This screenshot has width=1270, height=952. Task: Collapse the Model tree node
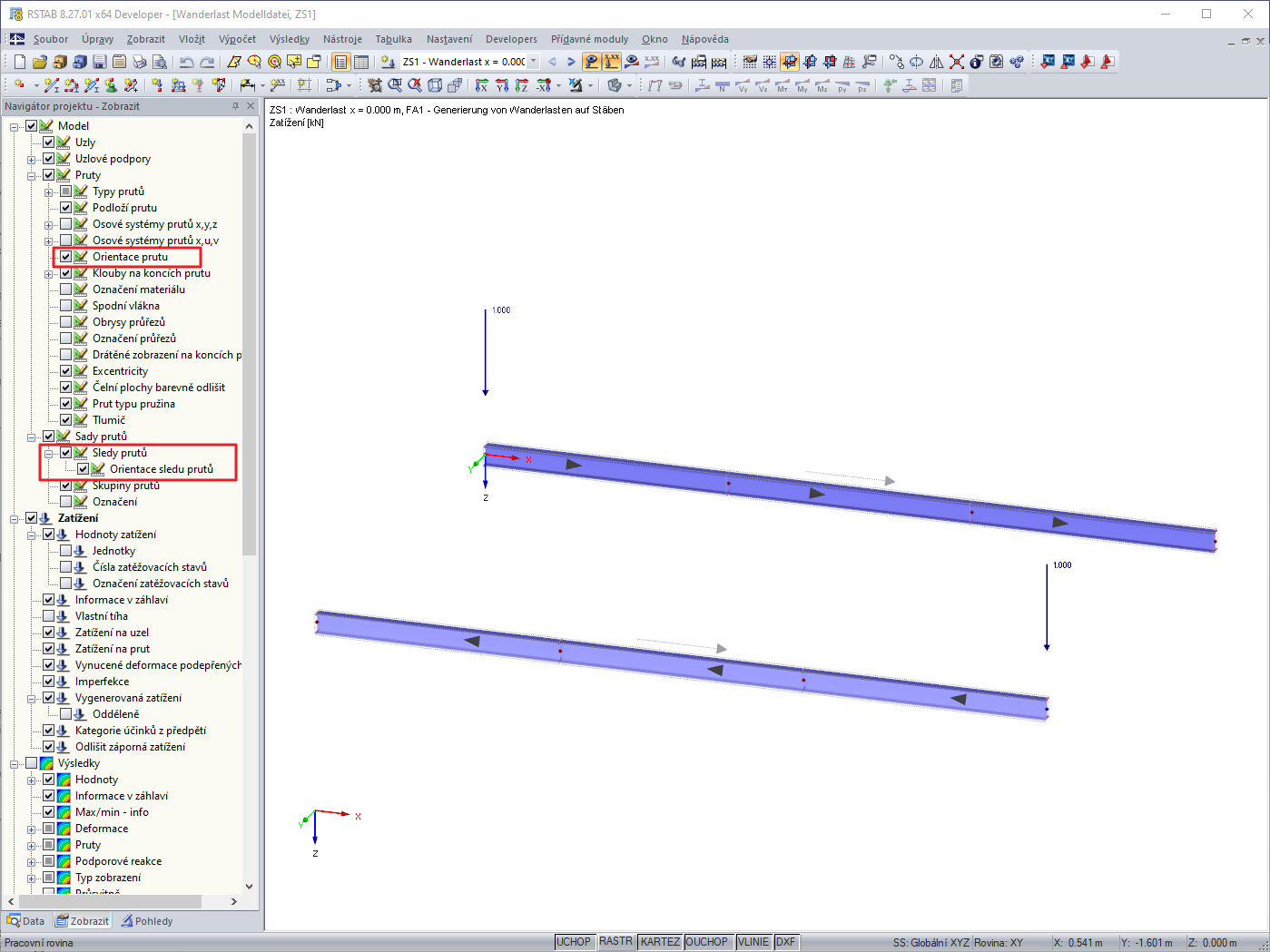pyautogui.click(x=15, y=126)
